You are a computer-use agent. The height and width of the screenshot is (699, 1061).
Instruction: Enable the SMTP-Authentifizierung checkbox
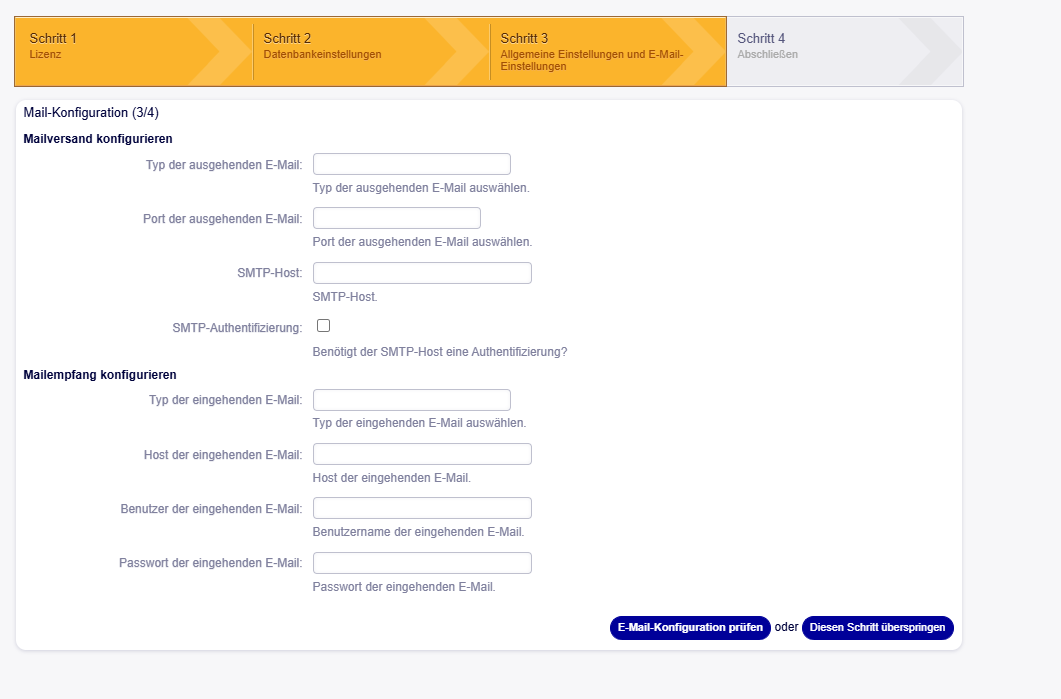(323, 326)
